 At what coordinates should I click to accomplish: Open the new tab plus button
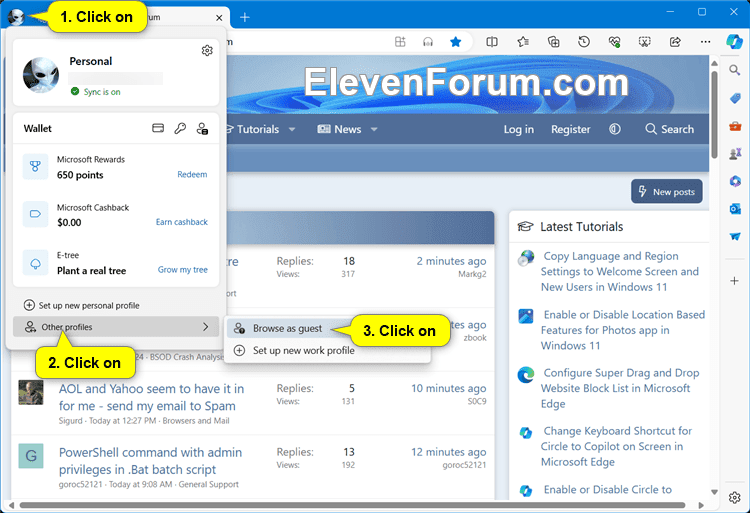point(244,18)
